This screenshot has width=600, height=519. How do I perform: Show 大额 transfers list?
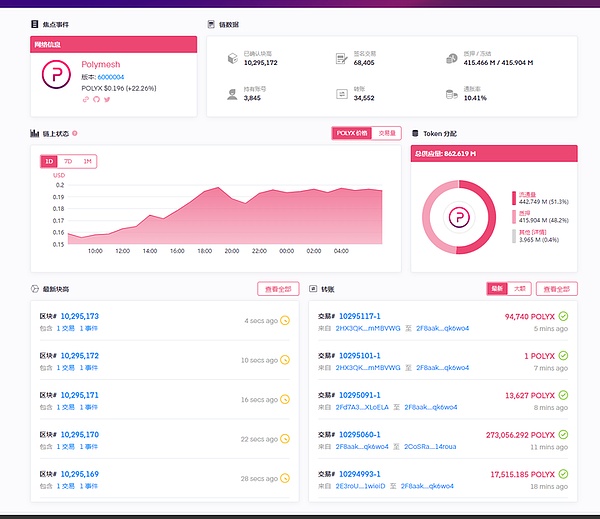pyautogui.click(x=520, y=289)
